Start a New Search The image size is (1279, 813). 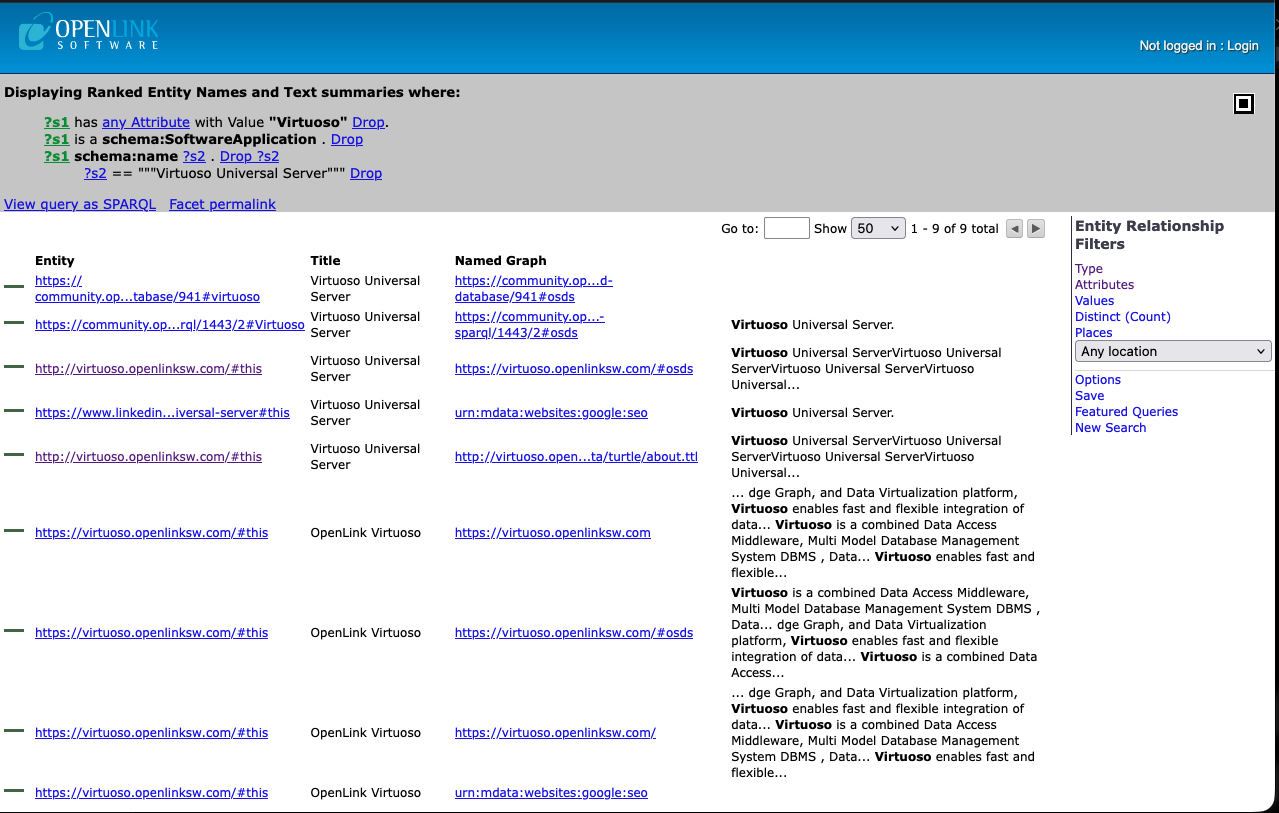click(1110, 428)
